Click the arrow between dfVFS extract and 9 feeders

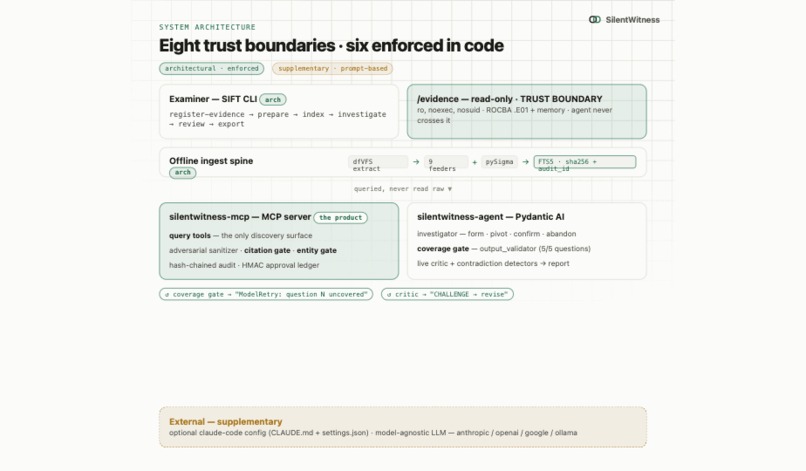[x=416, y=162]
